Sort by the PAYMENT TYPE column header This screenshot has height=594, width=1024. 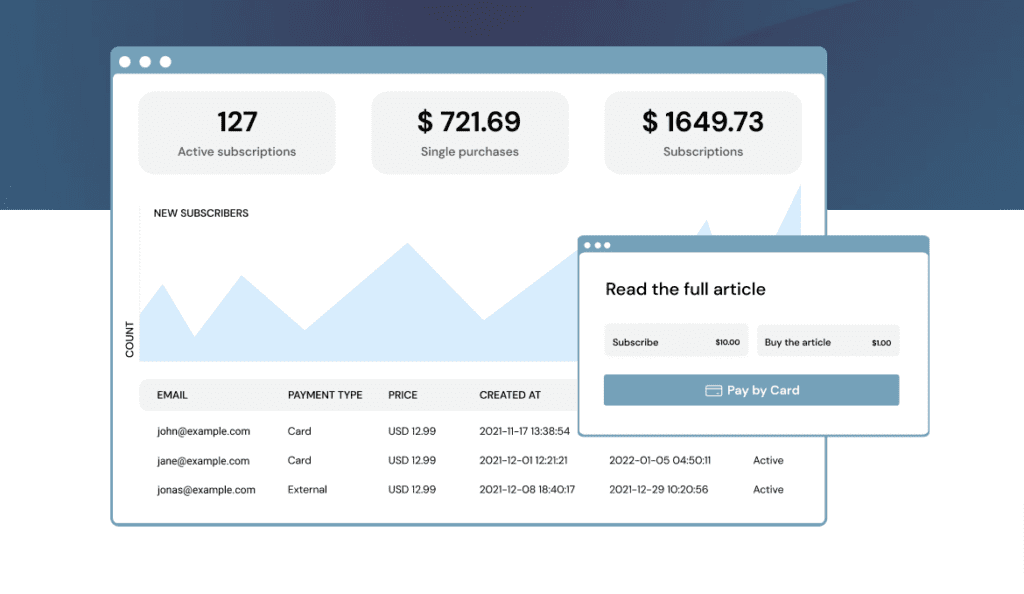[325, 395]
